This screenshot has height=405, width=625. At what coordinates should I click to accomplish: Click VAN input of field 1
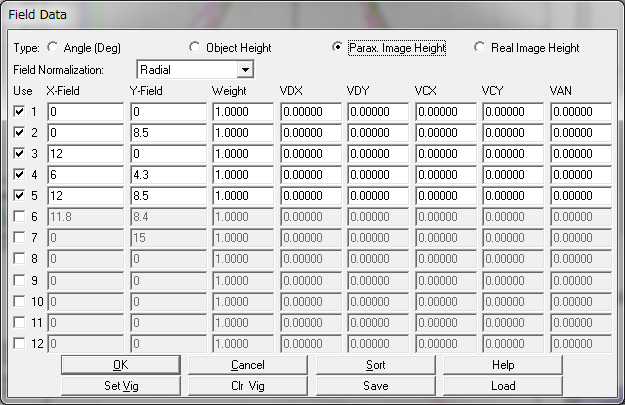[581, 112]
